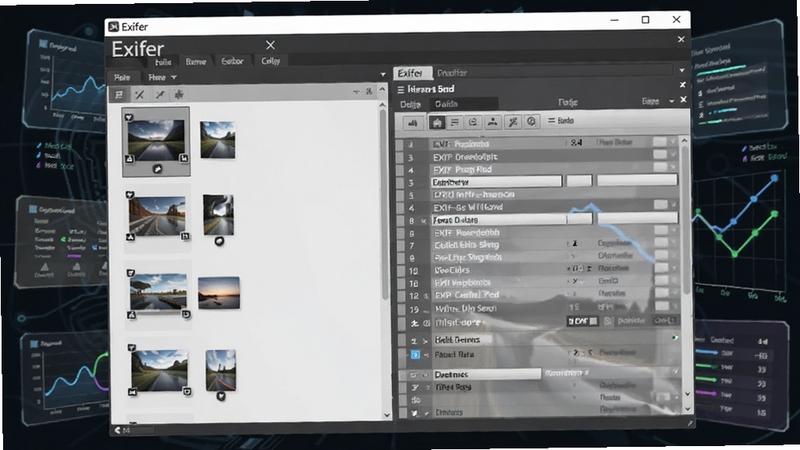
Task: Click the Doetnics text field near the list bottom
Action: [487, 374]
